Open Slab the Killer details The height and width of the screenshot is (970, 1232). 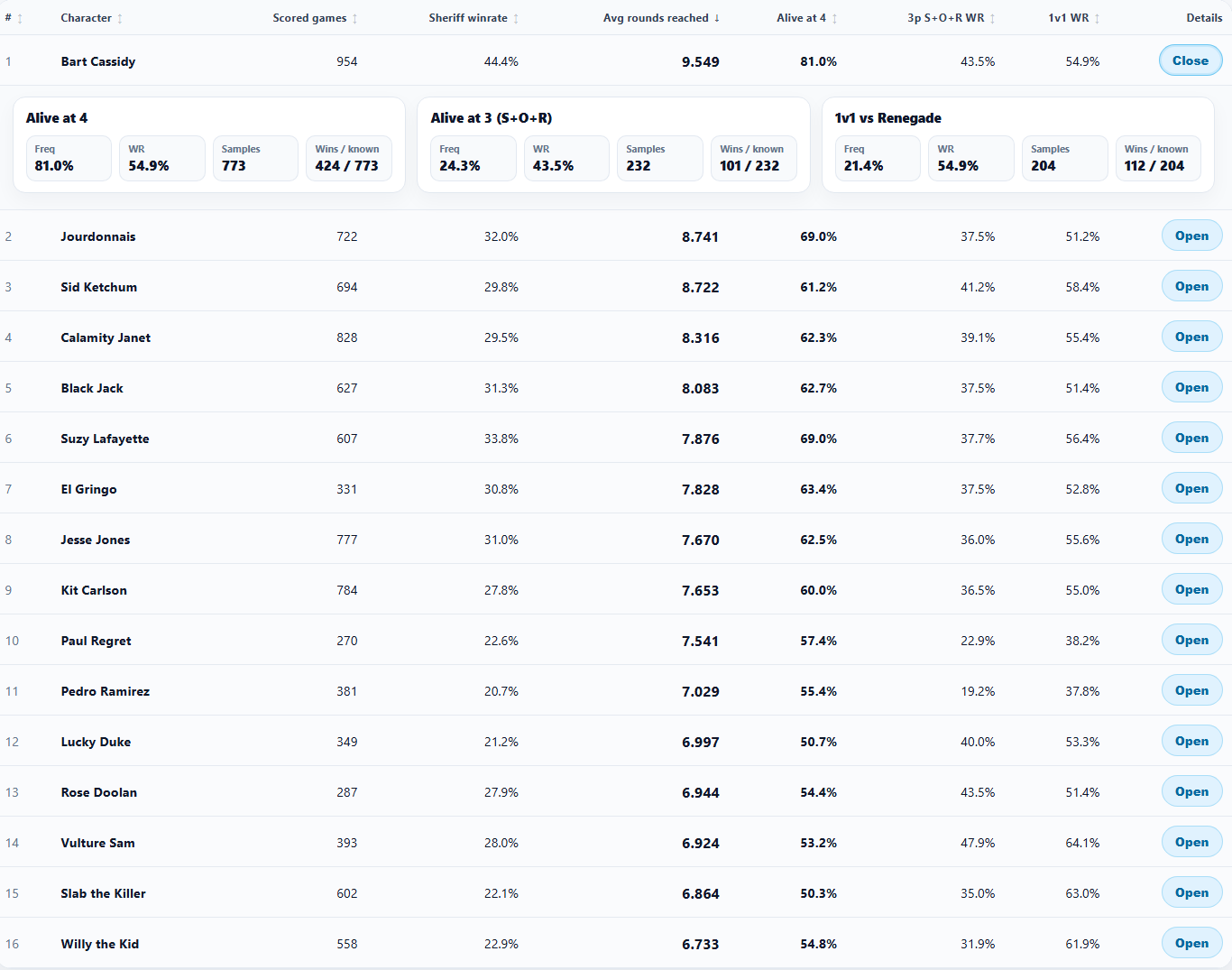tap(1191, 892)
